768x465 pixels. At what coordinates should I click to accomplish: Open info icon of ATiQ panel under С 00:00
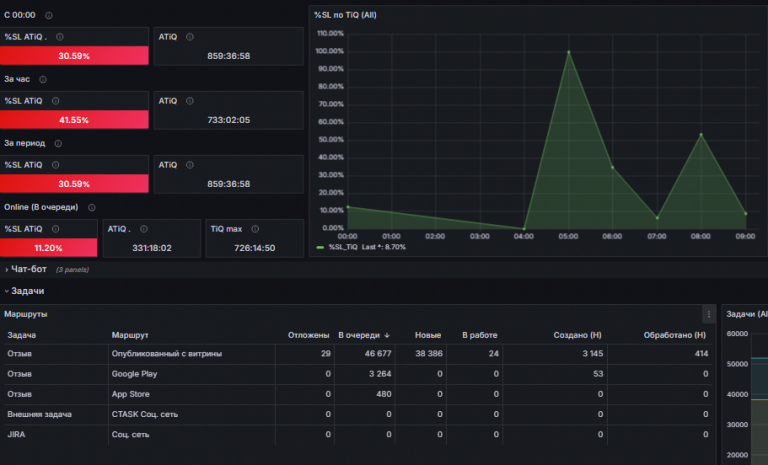tap(190, 37)
